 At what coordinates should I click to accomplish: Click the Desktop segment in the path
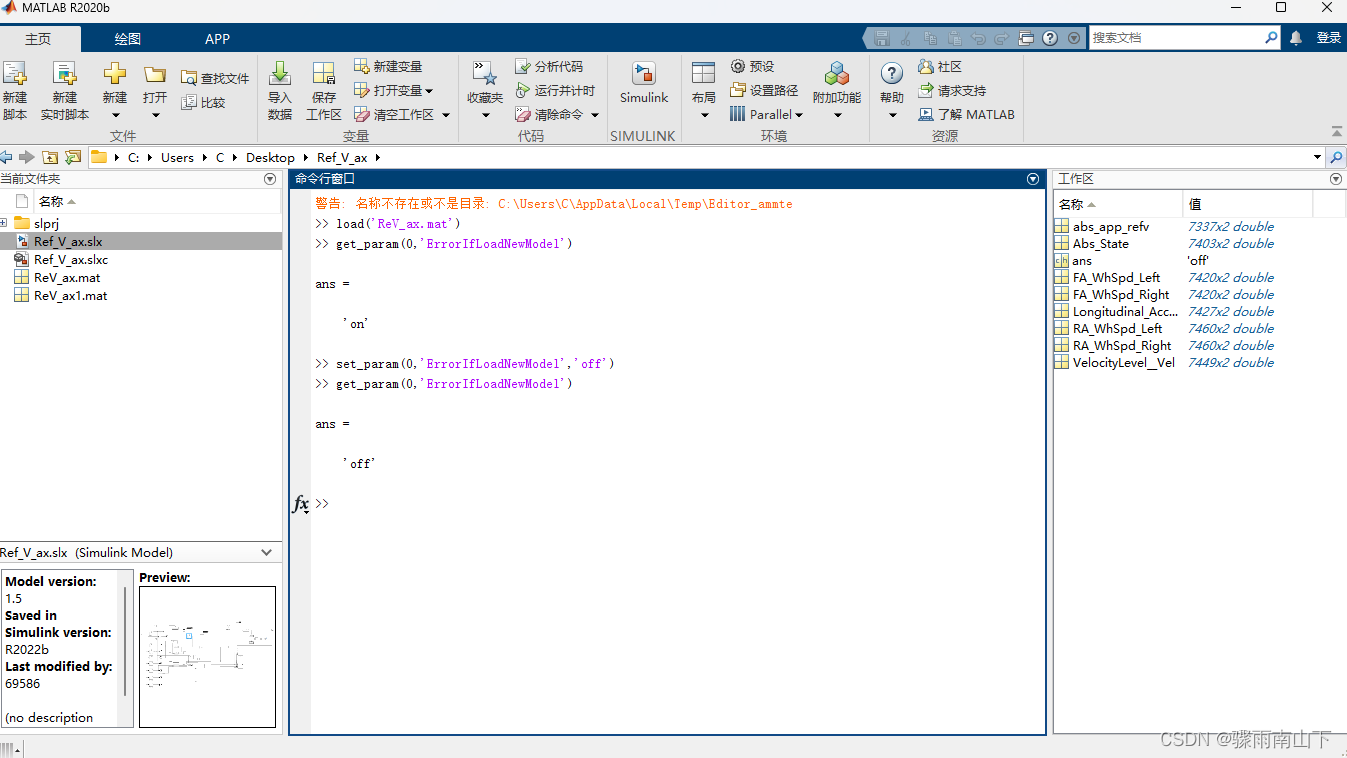270,157
